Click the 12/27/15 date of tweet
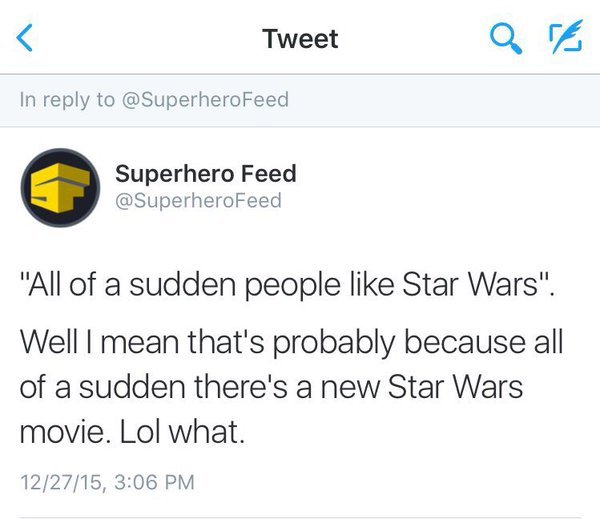The image size is (600, 519). tap(58, 482)
